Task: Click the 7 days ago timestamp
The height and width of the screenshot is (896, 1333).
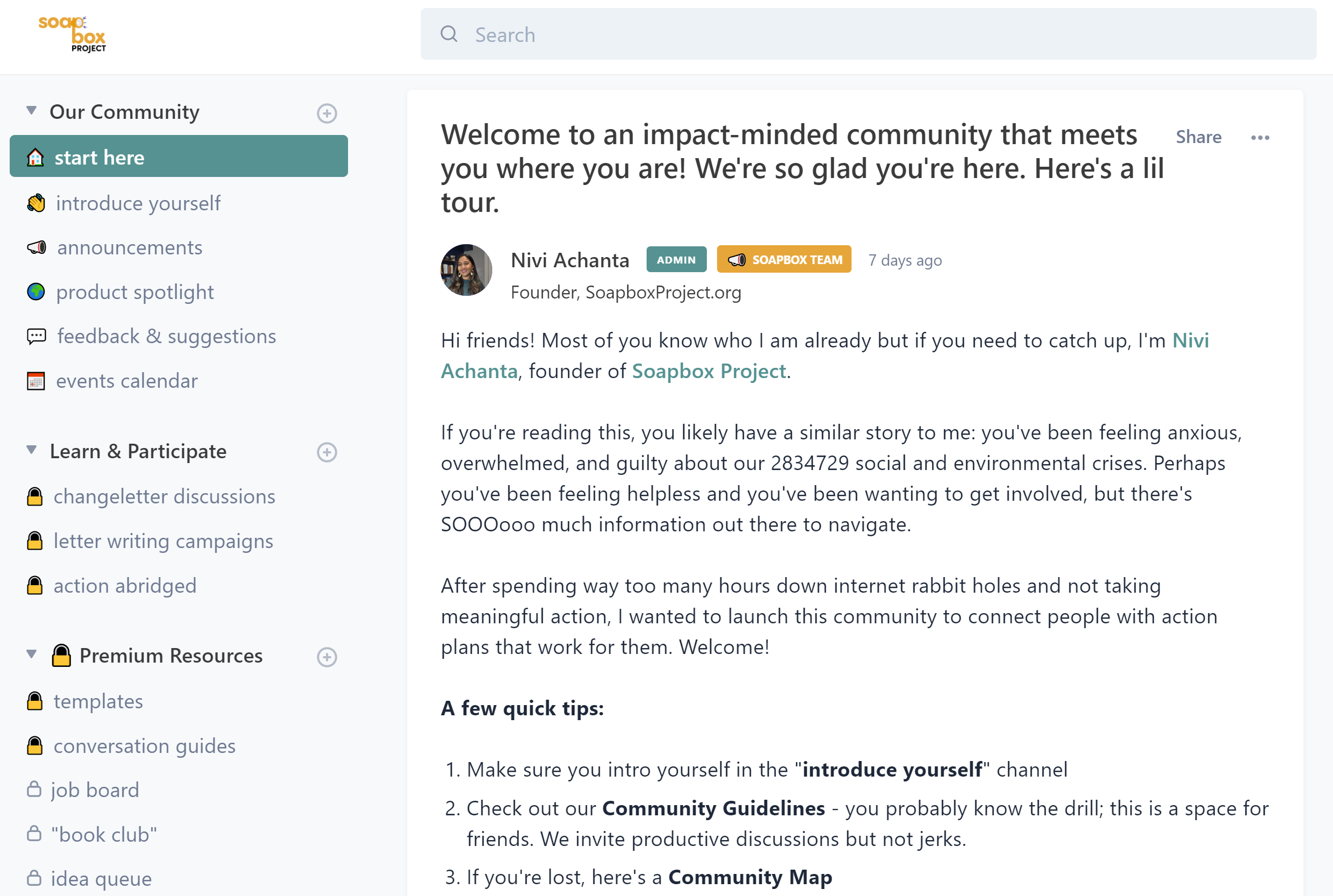Action: [x=905, y=260]
